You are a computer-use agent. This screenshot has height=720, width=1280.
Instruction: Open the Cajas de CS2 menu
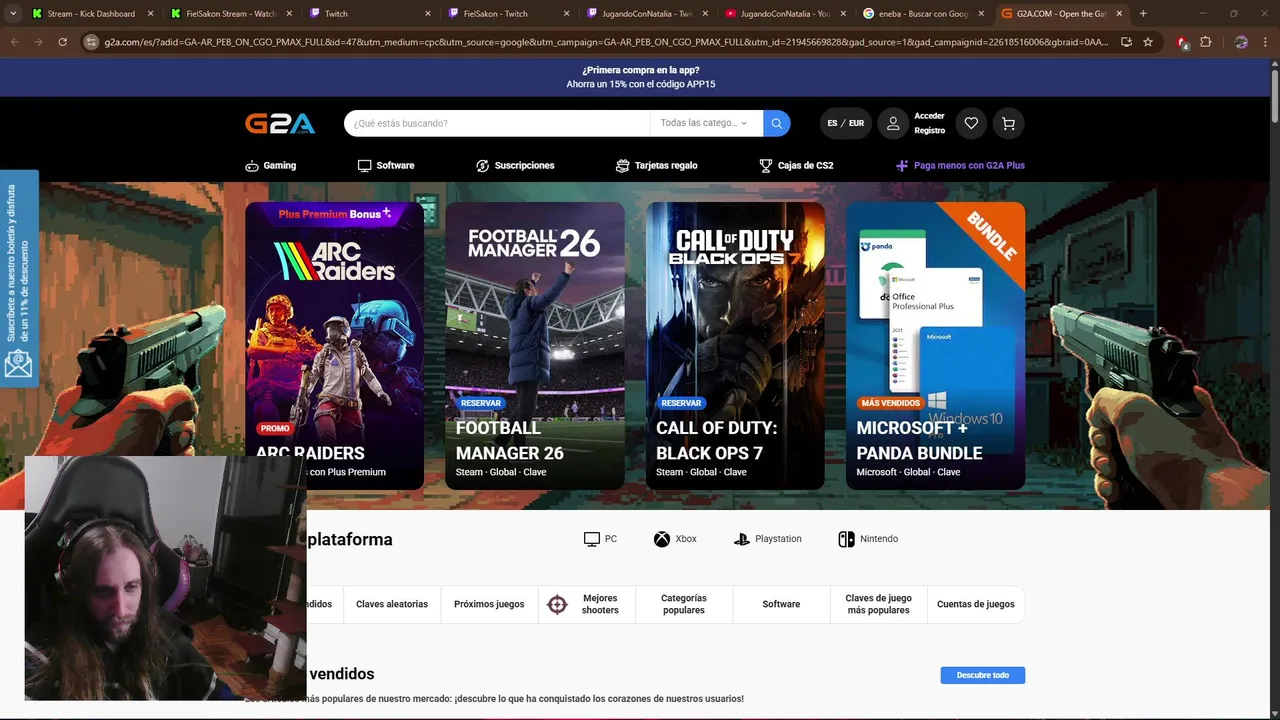796,165
